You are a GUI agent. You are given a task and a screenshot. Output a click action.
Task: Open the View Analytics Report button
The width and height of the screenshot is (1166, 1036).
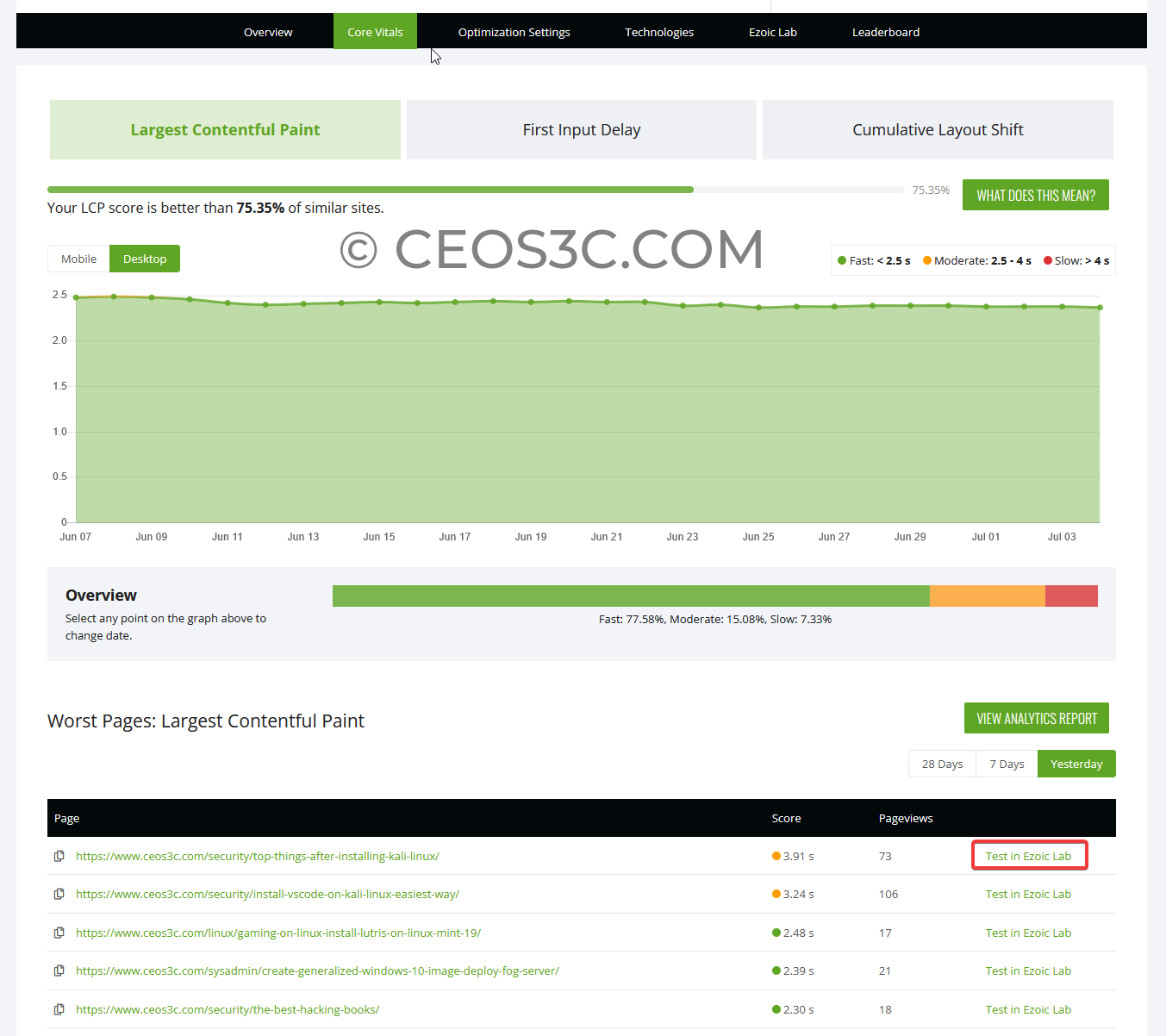click(x=1037, y=718)
